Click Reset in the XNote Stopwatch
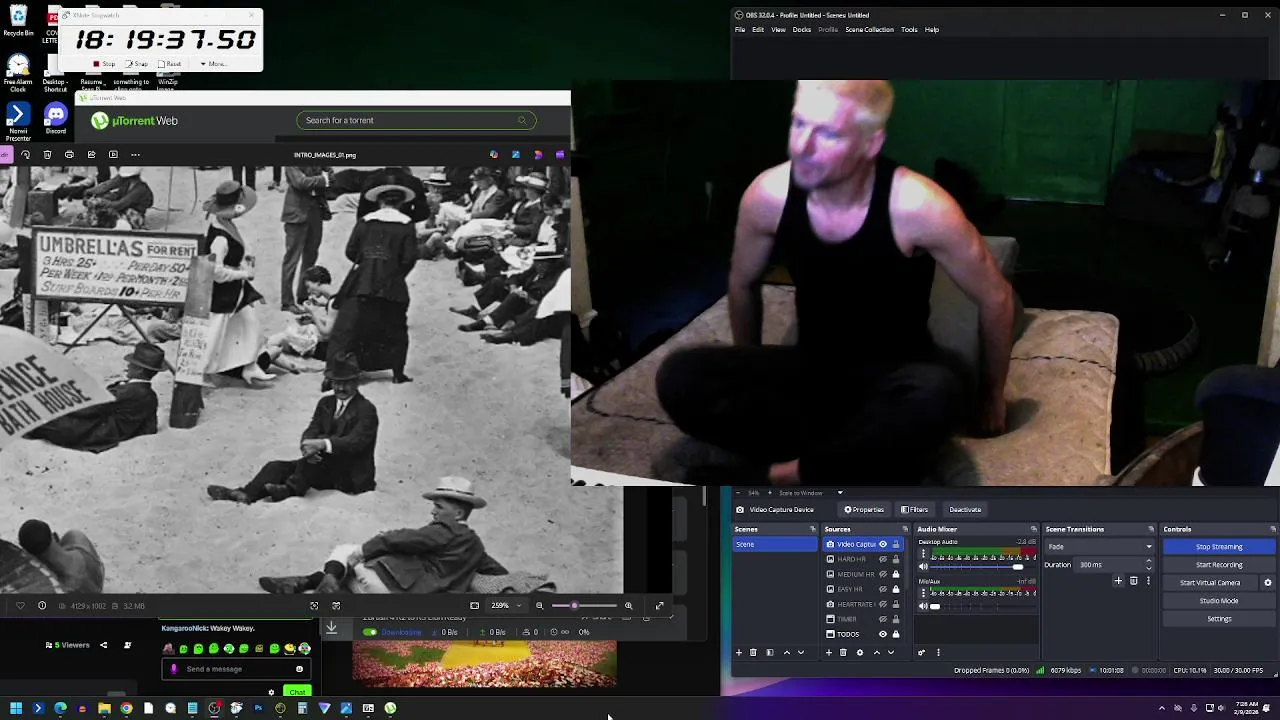 [x=170, y=64]
